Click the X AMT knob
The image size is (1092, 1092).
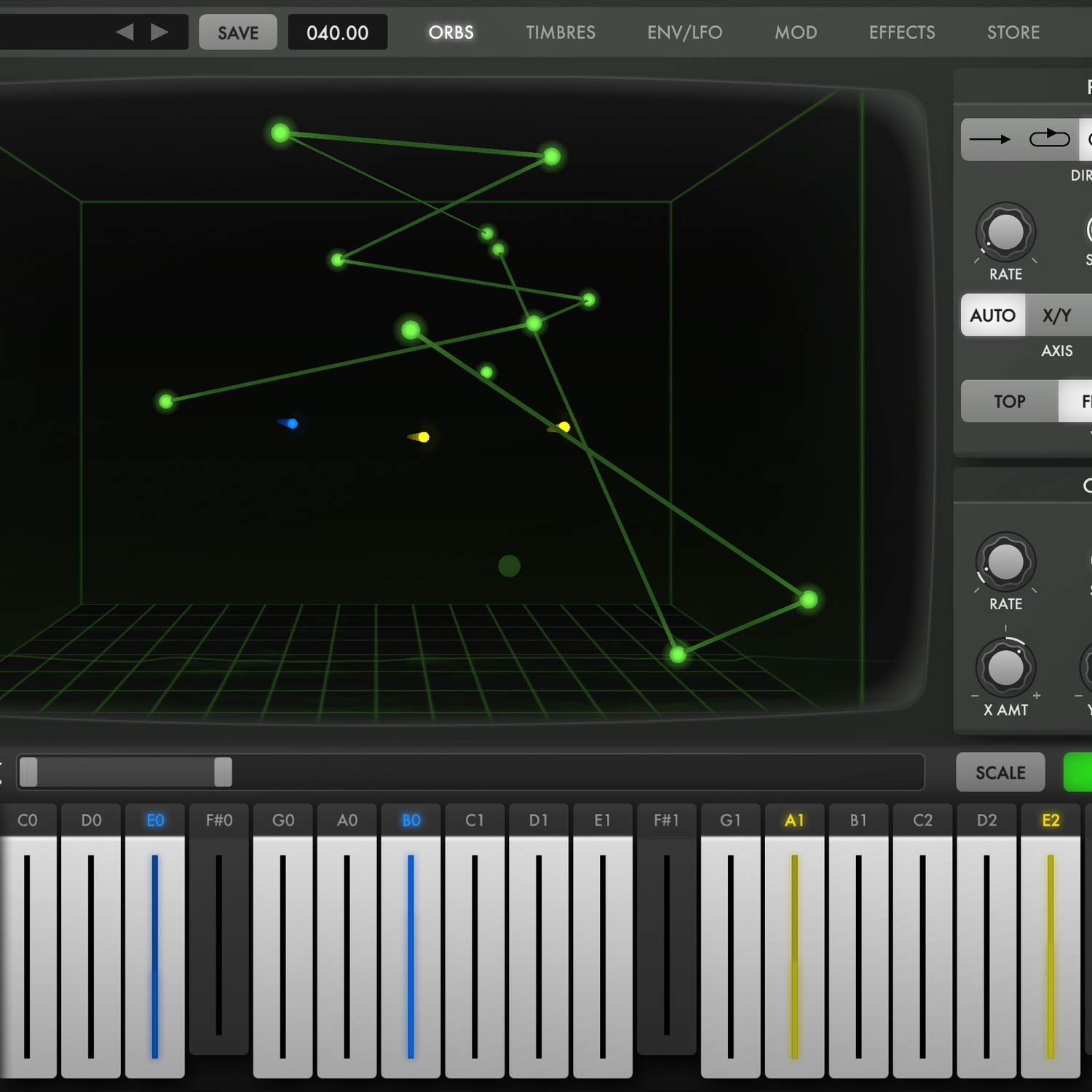pos(1005,668)
